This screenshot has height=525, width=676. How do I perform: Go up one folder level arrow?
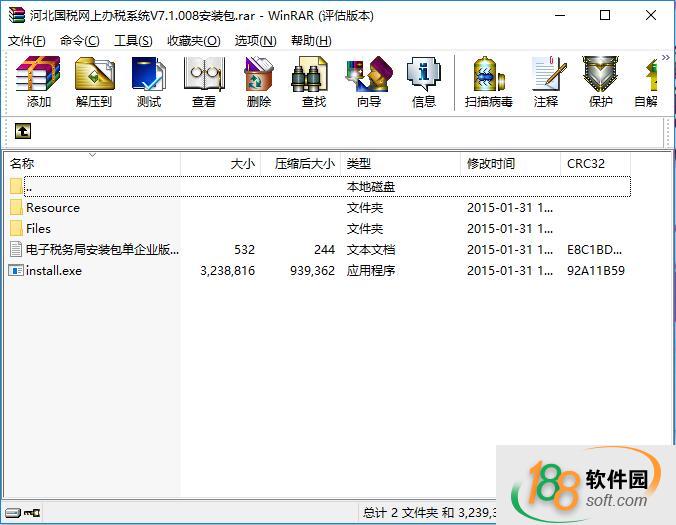pos(22,131)
